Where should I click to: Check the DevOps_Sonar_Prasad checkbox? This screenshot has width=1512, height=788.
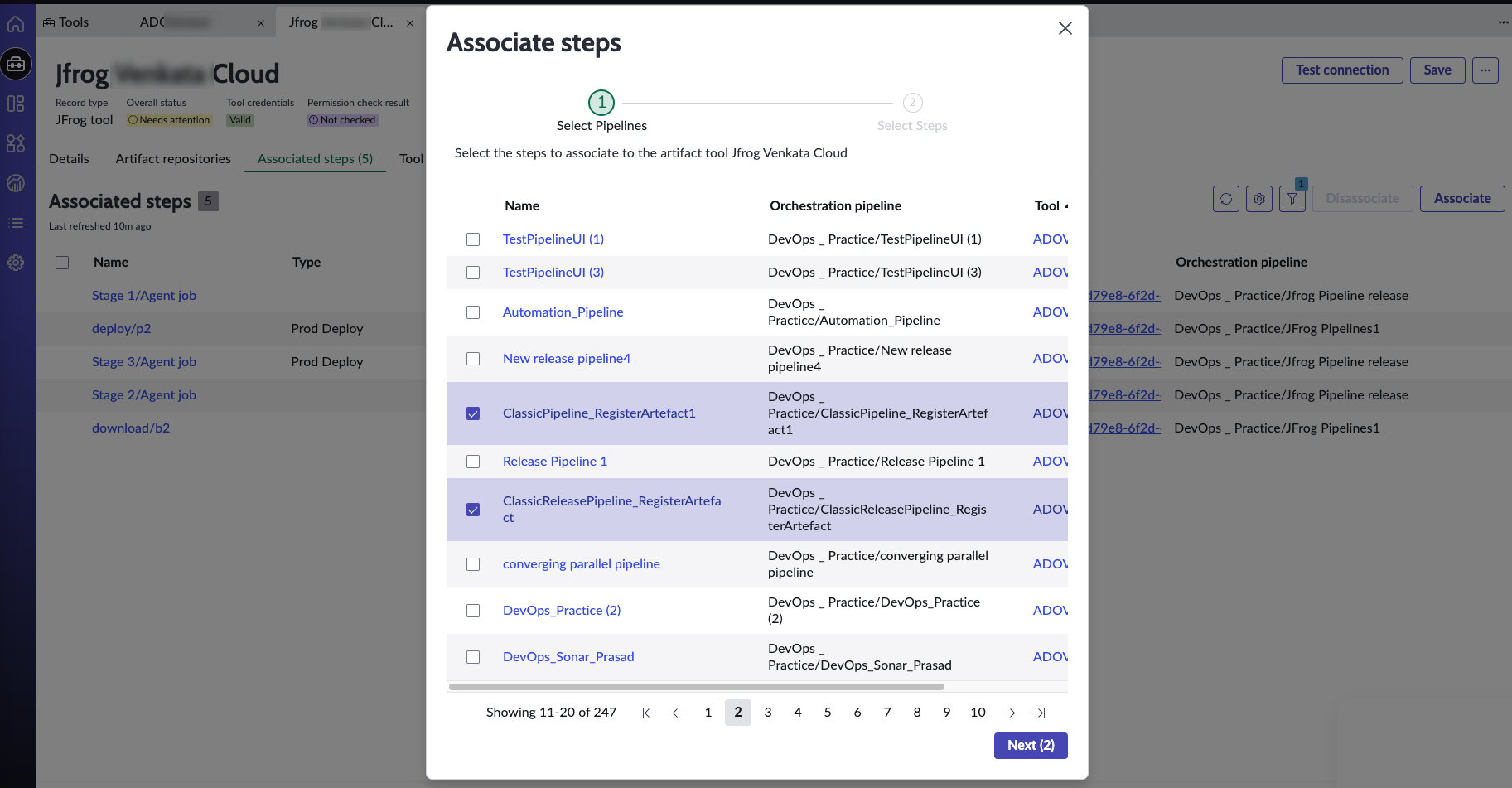(x=473, y=657)
